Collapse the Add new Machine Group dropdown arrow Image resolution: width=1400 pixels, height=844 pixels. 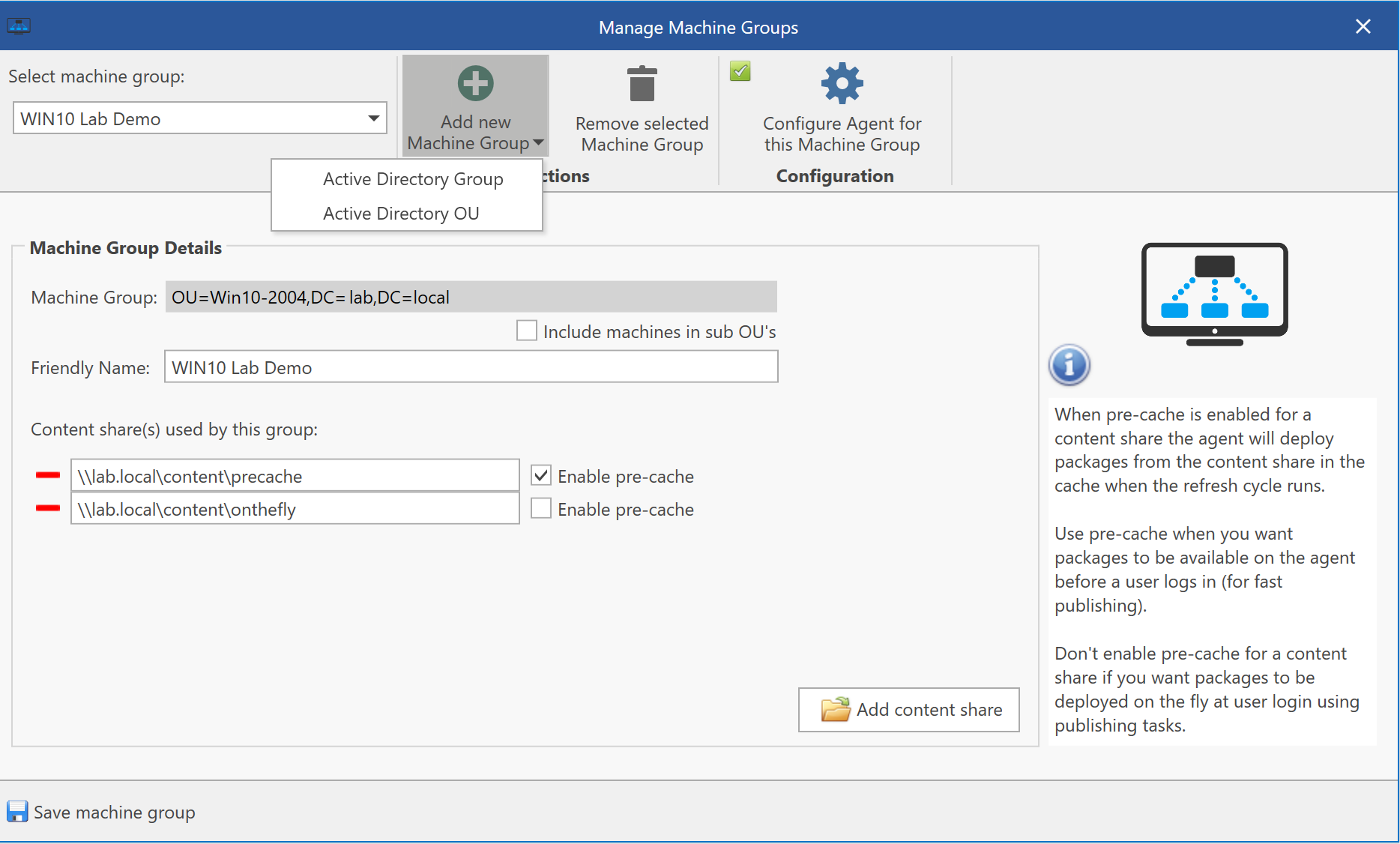point(538,142)
